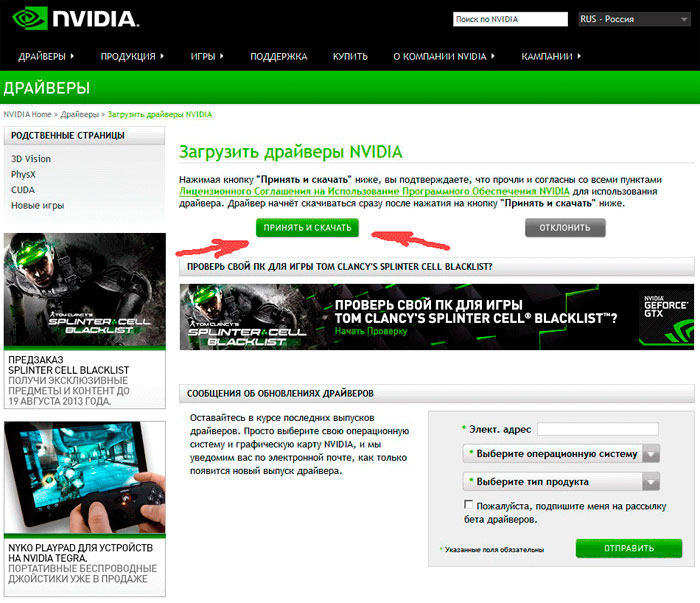Click the Splinter Cell PC check banner
This screenshot has width=700, height=603.
(437, 317)
